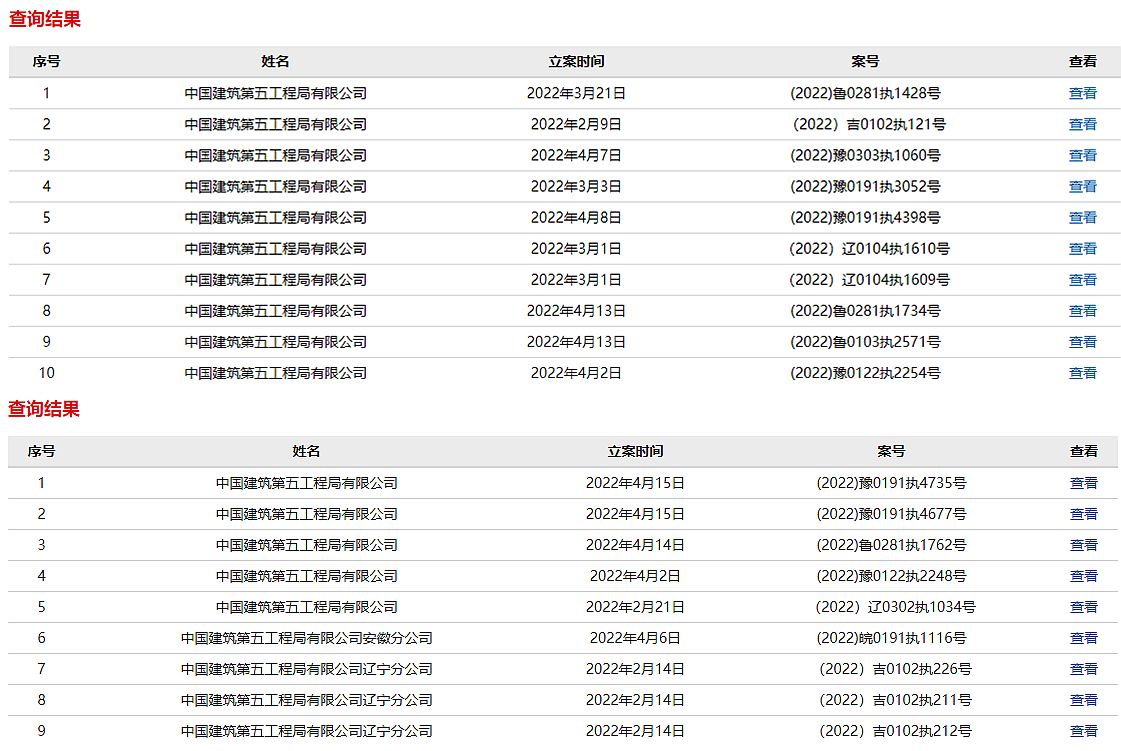Click 查看 column header in first table
The width and height of the screenshot is (1121, 751).
tap(1082, 62)
